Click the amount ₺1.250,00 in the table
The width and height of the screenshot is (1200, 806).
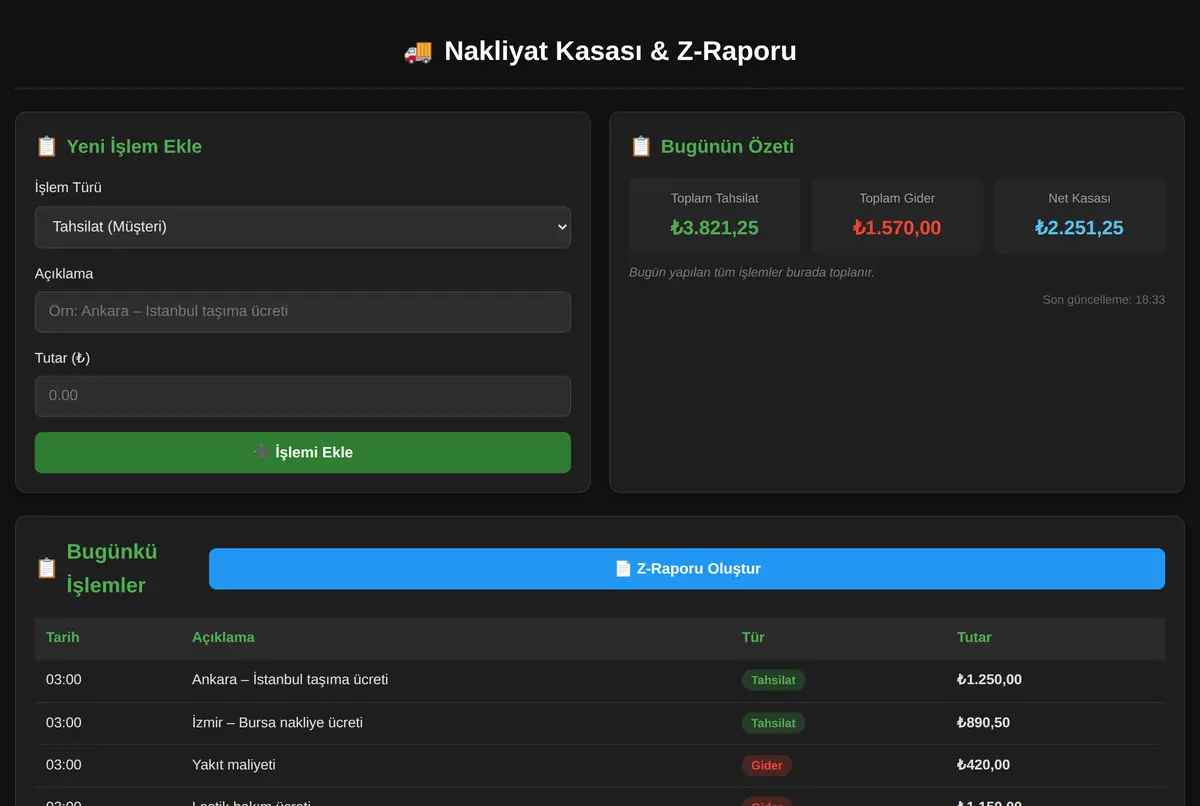(x=989, y=680)
